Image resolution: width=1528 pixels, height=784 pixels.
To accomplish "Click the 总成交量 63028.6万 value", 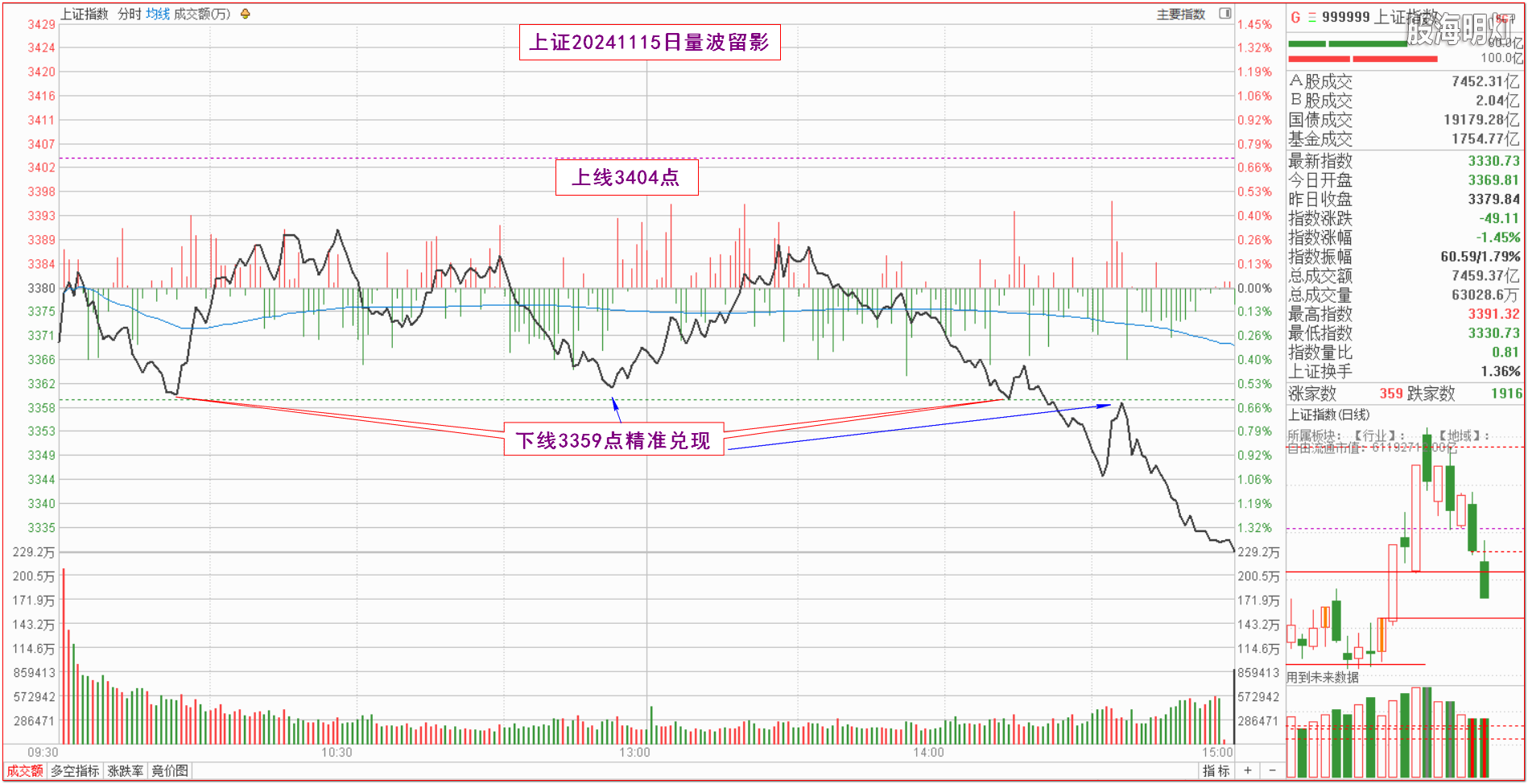I will coord(1485,295).
